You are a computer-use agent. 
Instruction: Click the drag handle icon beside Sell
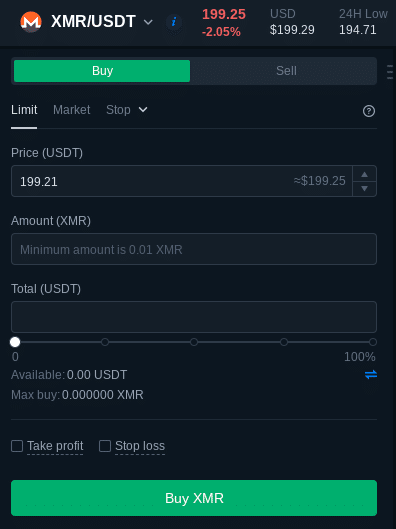coord(390,72)
